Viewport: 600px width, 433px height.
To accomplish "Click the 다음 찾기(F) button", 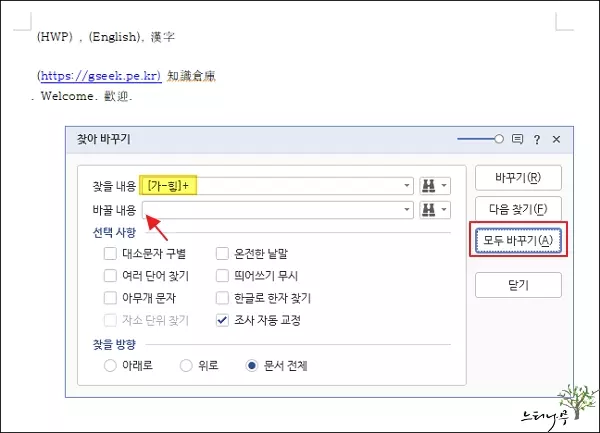I will 518,209.
